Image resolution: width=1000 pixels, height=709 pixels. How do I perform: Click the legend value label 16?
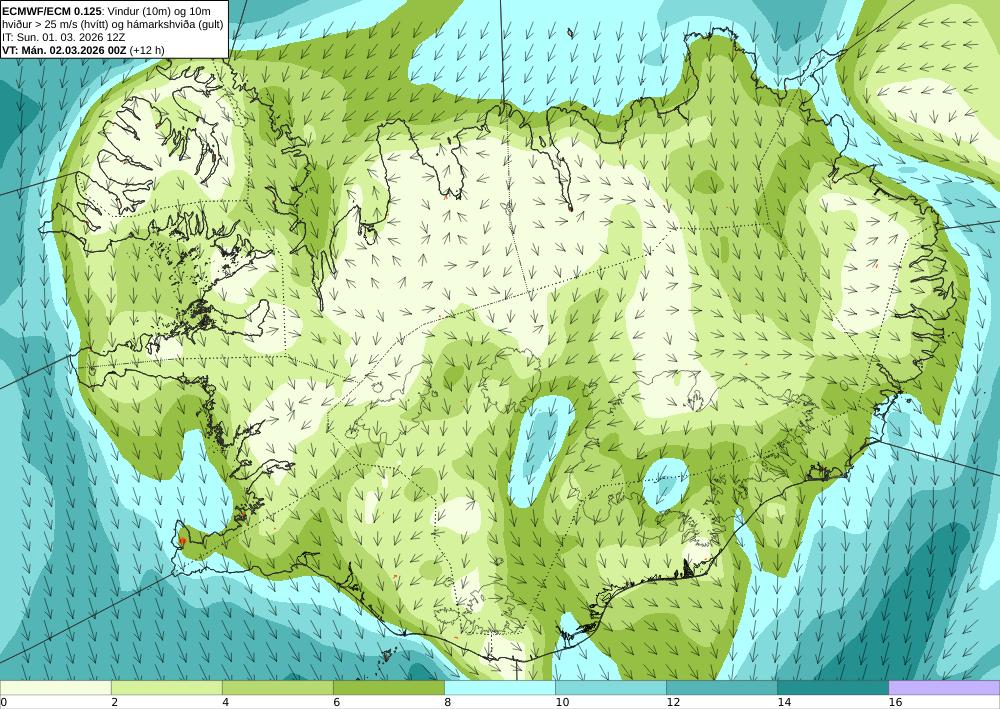tap(895, 702)
